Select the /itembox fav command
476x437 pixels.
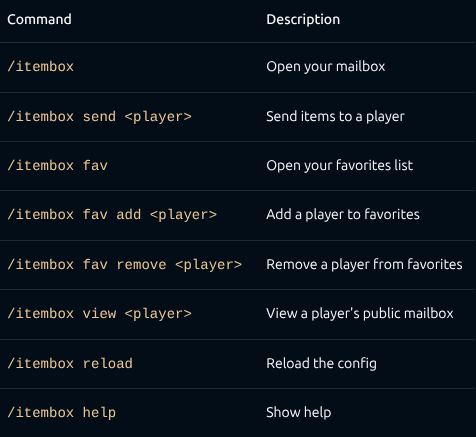[x=57, y=165]
